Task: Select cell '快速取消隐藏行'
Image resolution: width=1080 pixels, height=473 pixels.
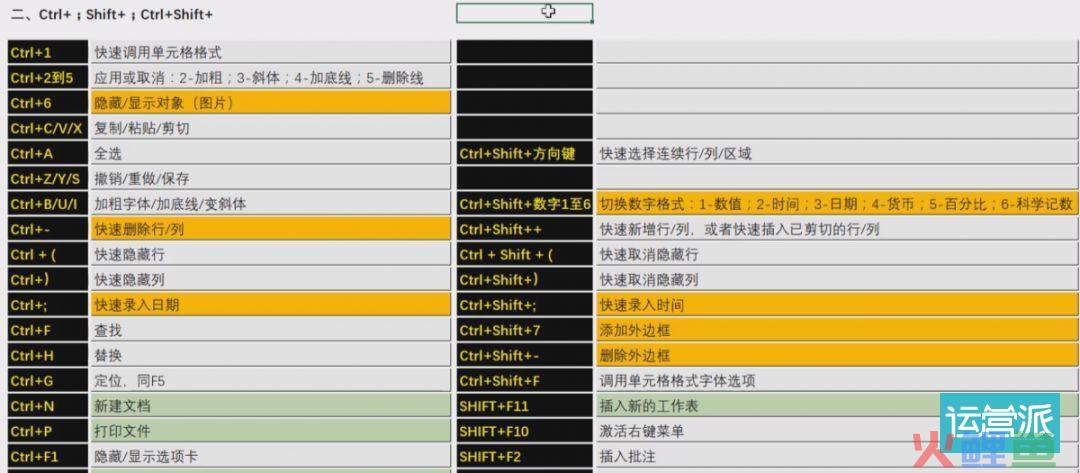Action: [x=837, y=254]
